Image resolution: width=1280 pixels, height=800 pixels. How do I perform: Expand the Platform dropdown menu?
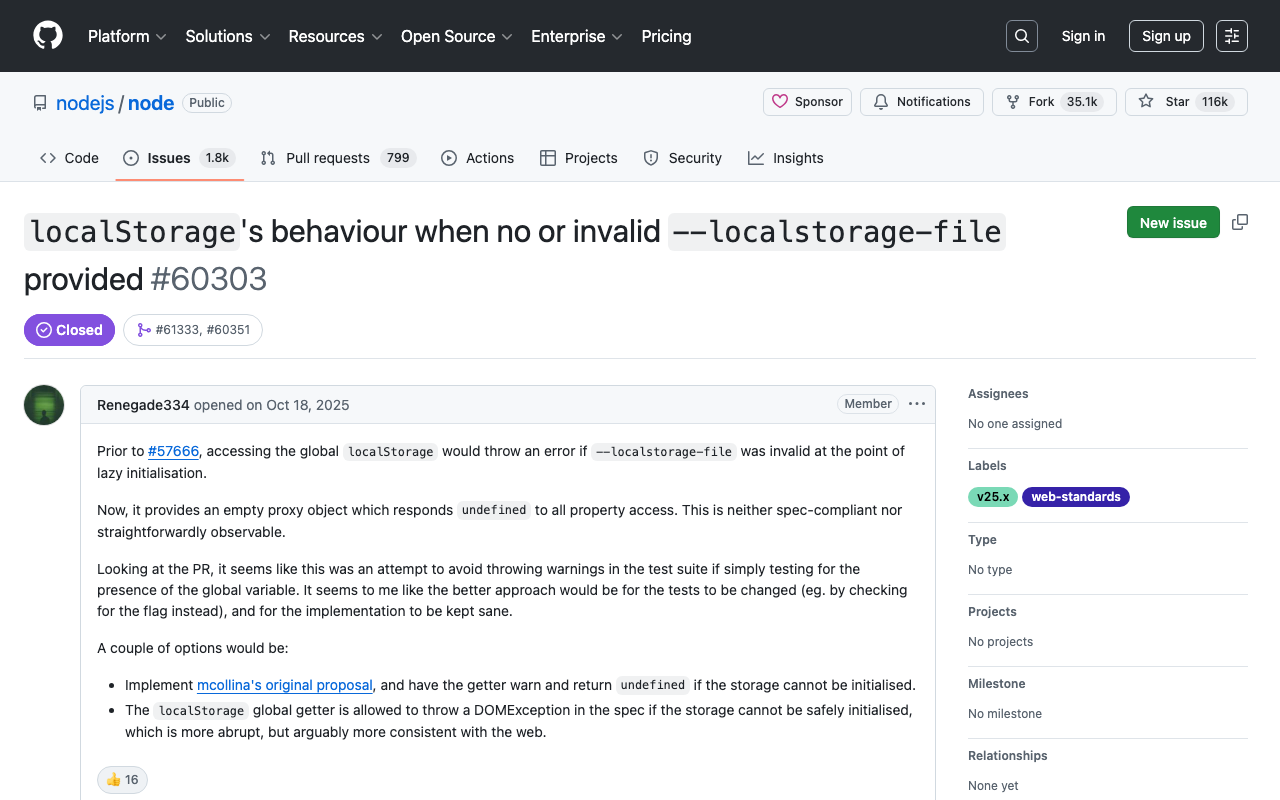point(127,36)
